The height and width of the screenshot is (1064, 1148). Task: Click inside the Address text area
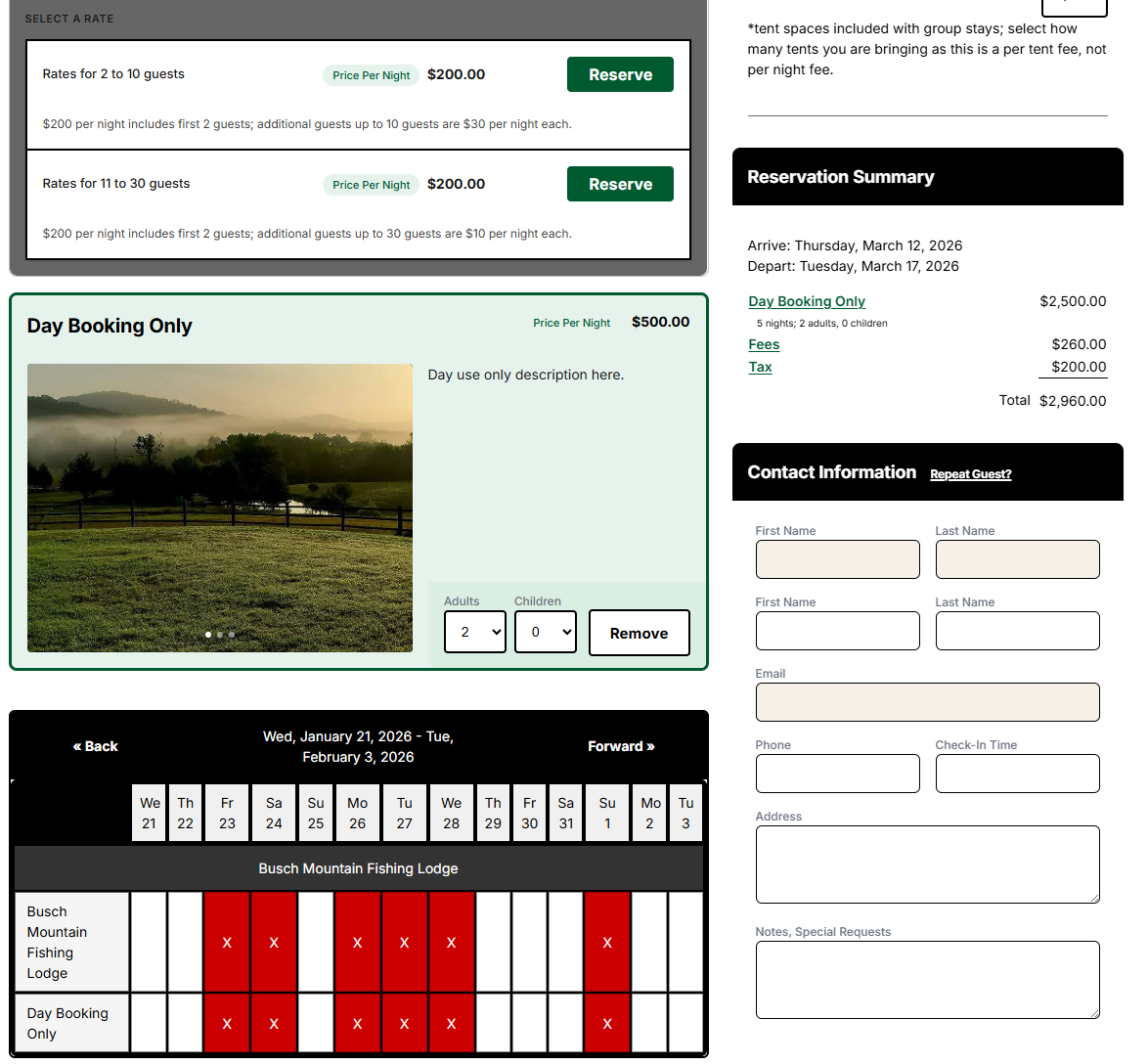pyautogui.click(x=926, y=864)
